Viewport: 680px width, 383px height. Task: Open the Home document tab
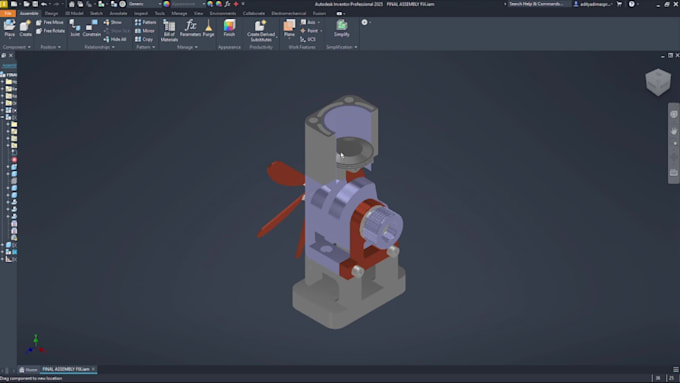[29, 370]
